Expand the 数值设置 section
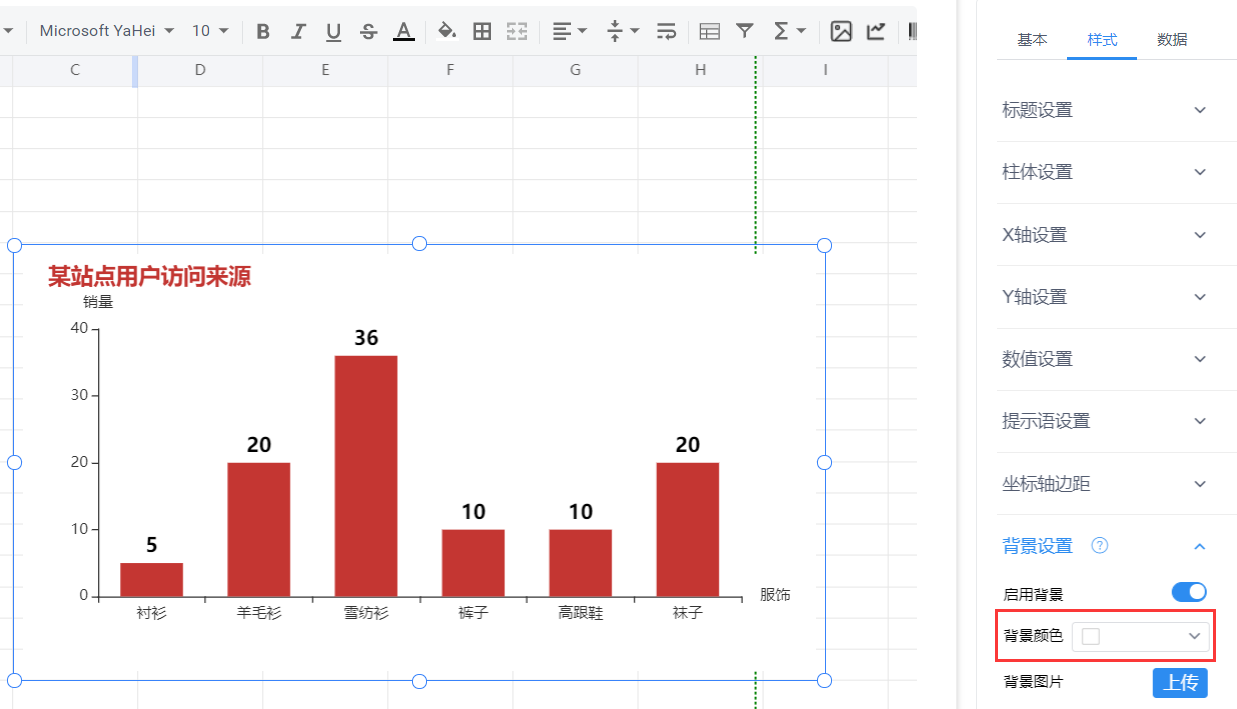Screen dimensions: 1237x709 pyautogui.click(x=1105, y=359)
